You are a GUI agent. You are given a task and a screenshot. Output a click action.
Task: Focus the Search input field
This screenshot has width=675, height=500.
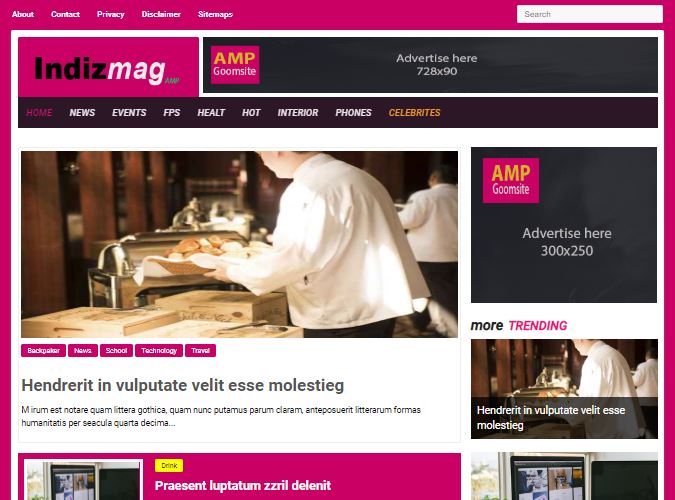click(x=590, y=14)
